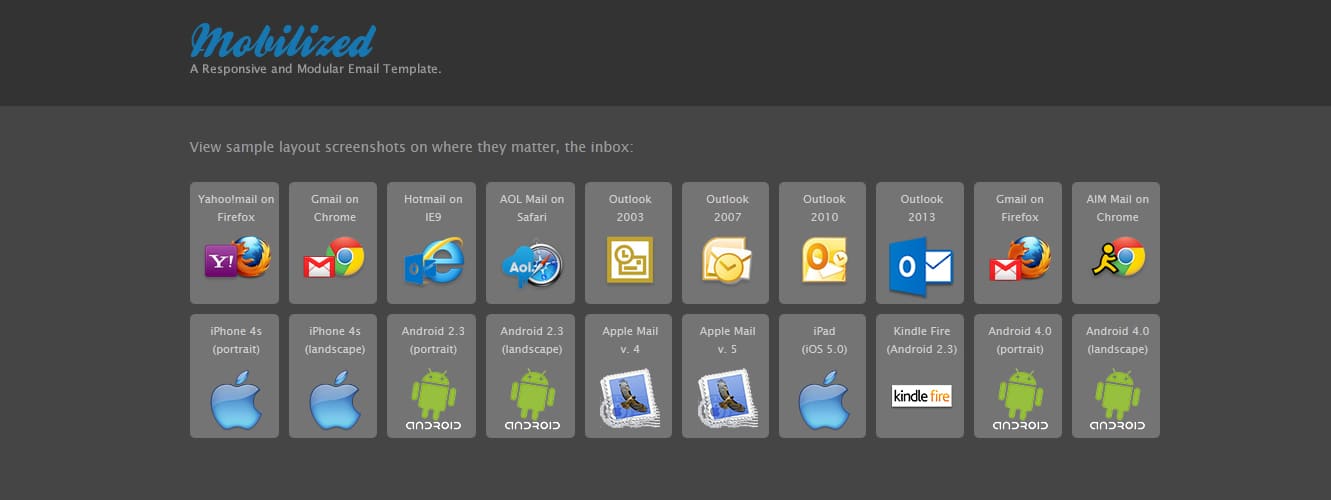Click the "Yahoo!mail on Firefox" label
1331x500 pixels.
(236, 208)
